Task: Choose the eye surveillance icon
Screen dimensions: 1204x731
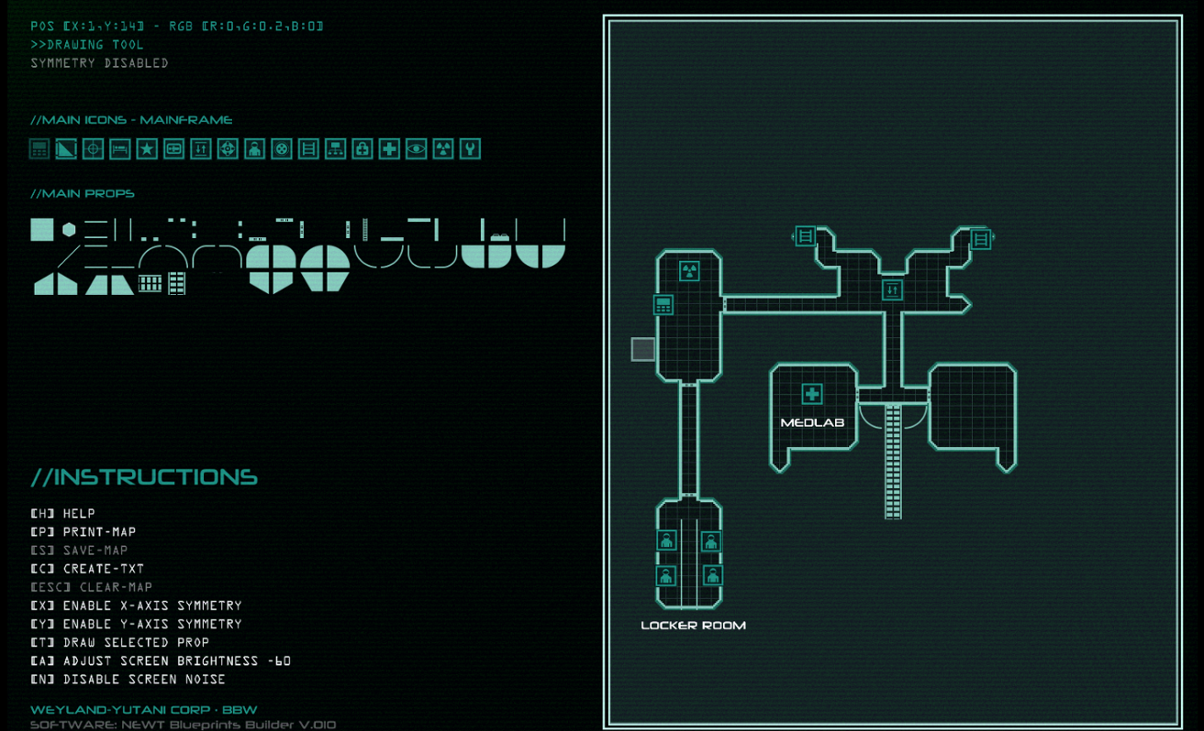Action: (x=417, y=148)
